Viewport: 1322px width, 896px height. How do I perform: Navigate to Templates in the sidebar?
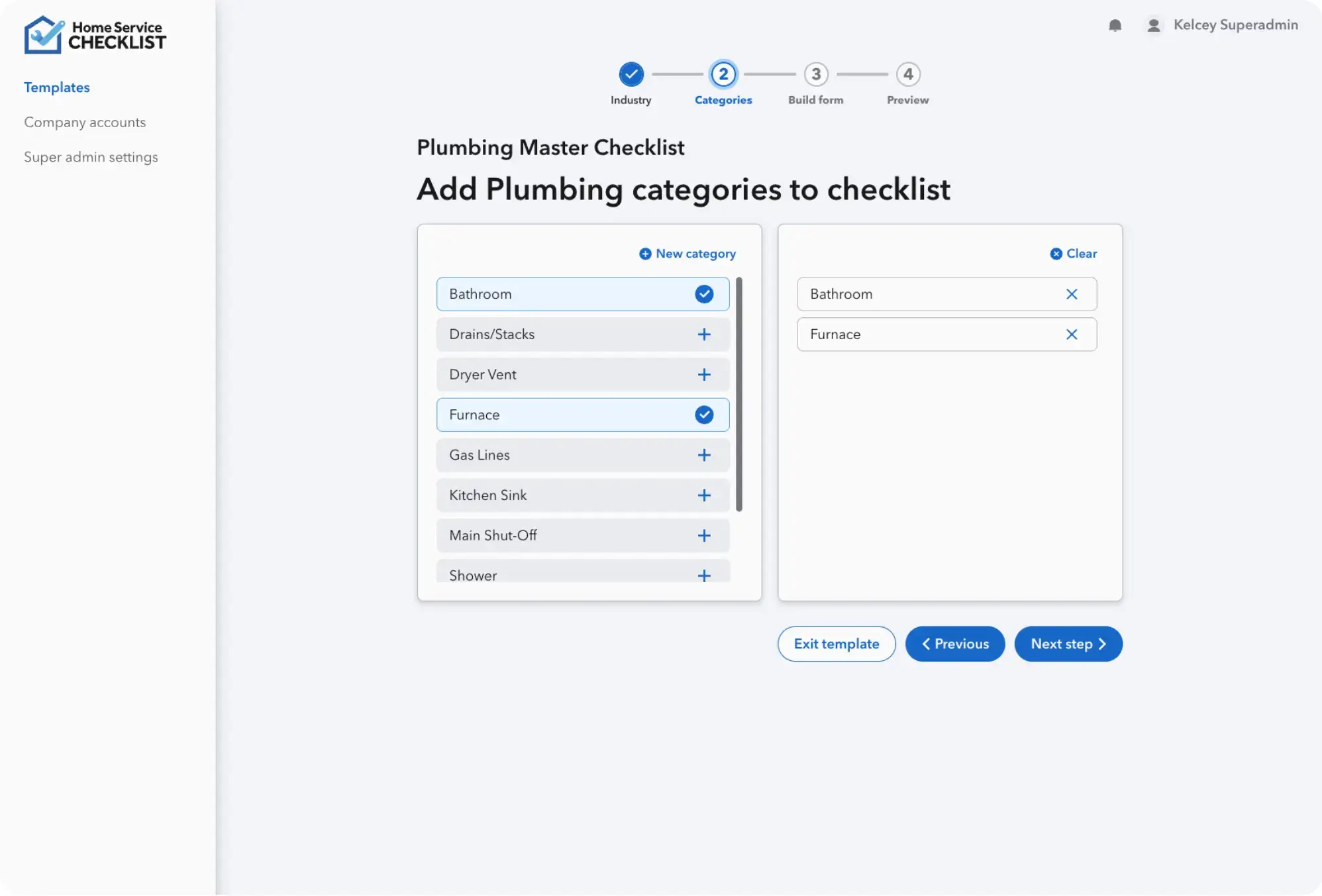tap(57, 87)
